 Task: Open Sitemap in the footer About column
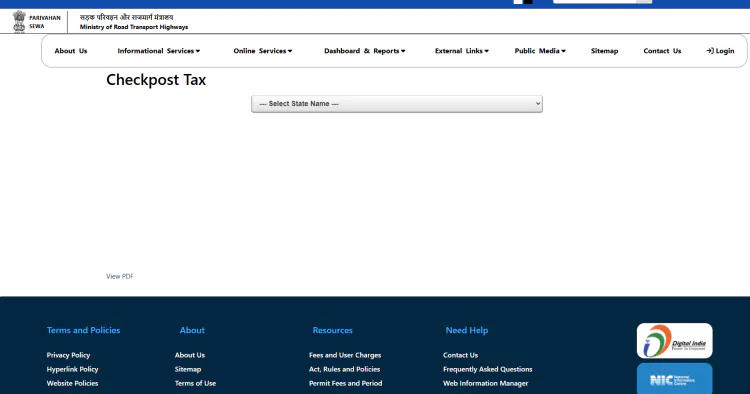click(x=188, y=369)
